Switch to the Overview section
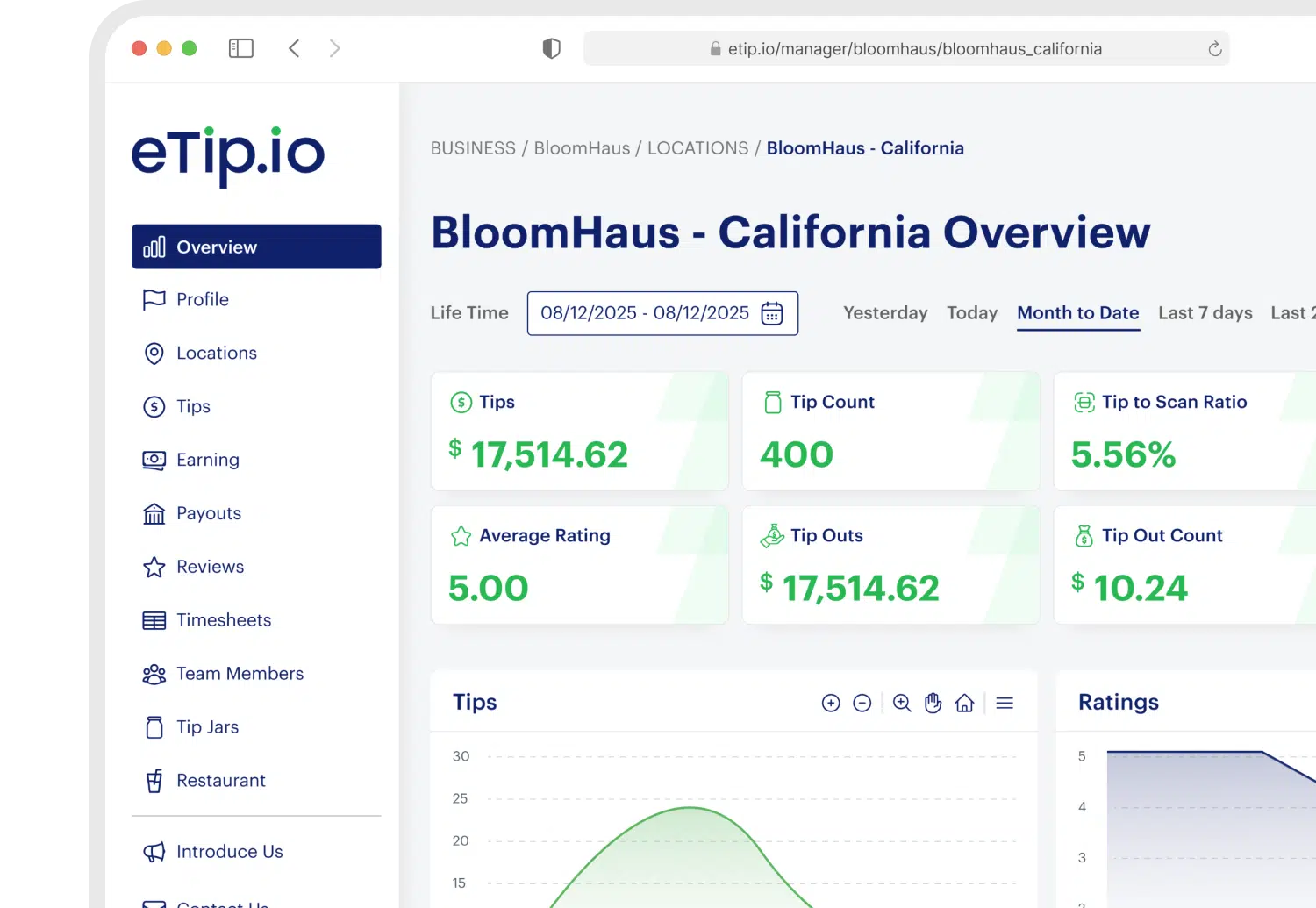The image size is (1316, 908). pos(215,247)
